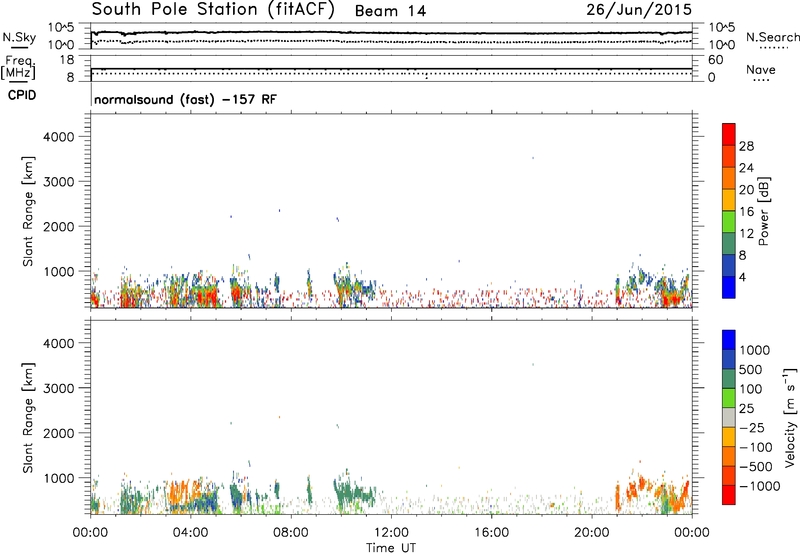The image size is (800, 554).
Task: Click the "08:00" time axis tick
Action: tap(291, 533)
